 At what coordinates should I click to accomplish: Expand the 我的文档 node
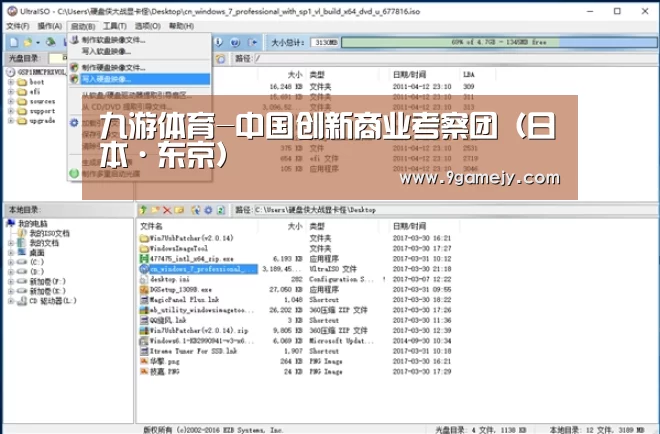[11, 243]
